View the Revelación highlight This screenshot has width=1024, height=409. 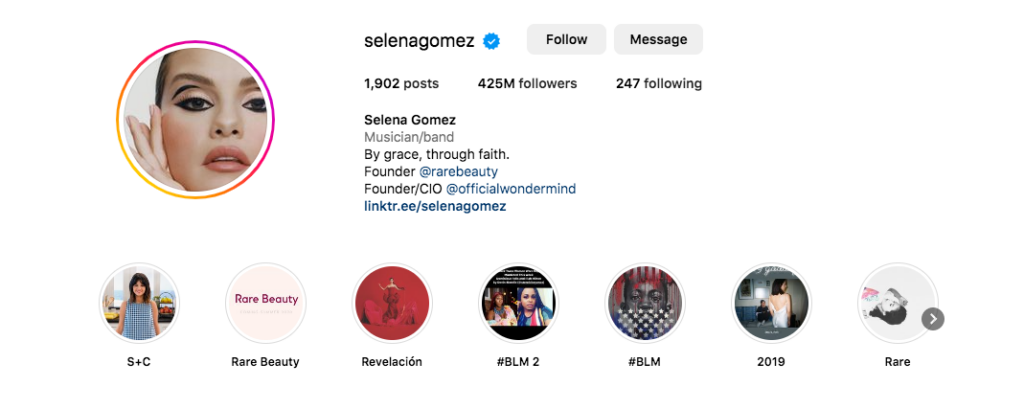392,303
